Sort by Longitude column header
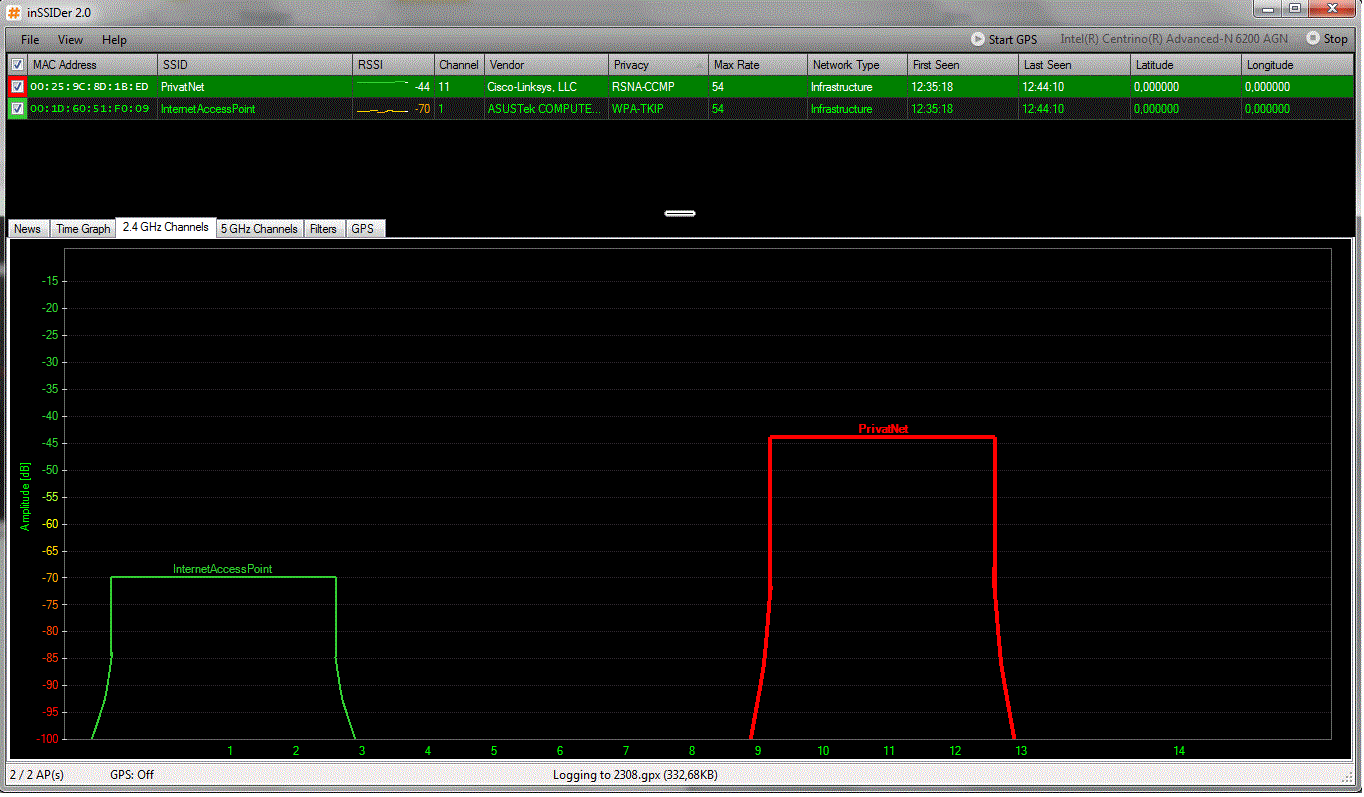 (1298, 65)
